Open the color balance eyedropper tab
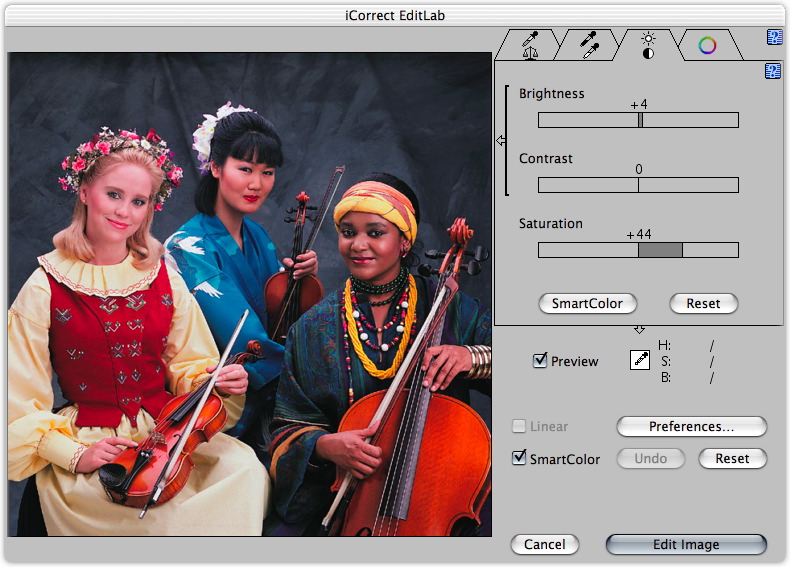790x567 pixels. [530, 46]
